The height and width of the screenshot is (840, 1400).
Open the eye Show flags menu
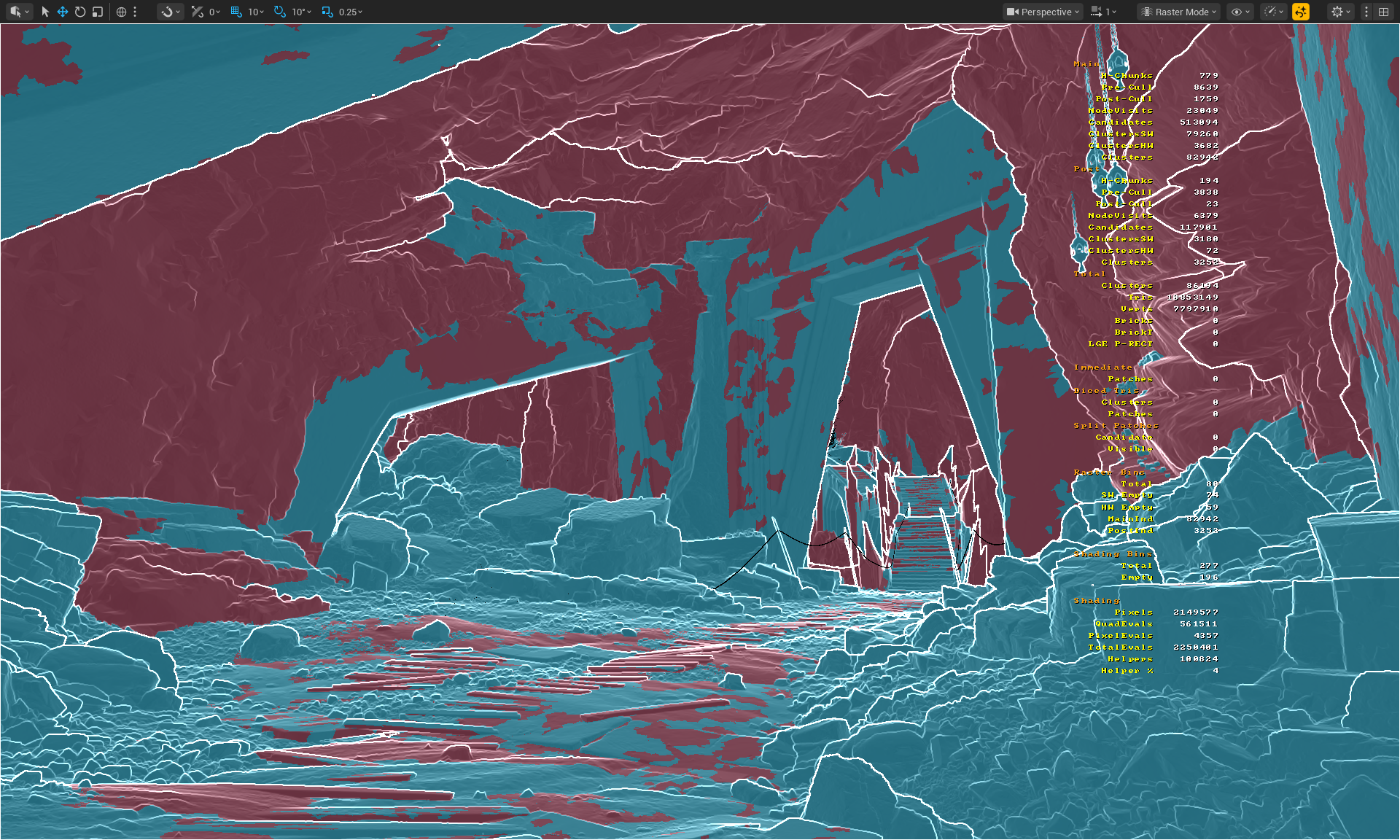(1240, 12)
